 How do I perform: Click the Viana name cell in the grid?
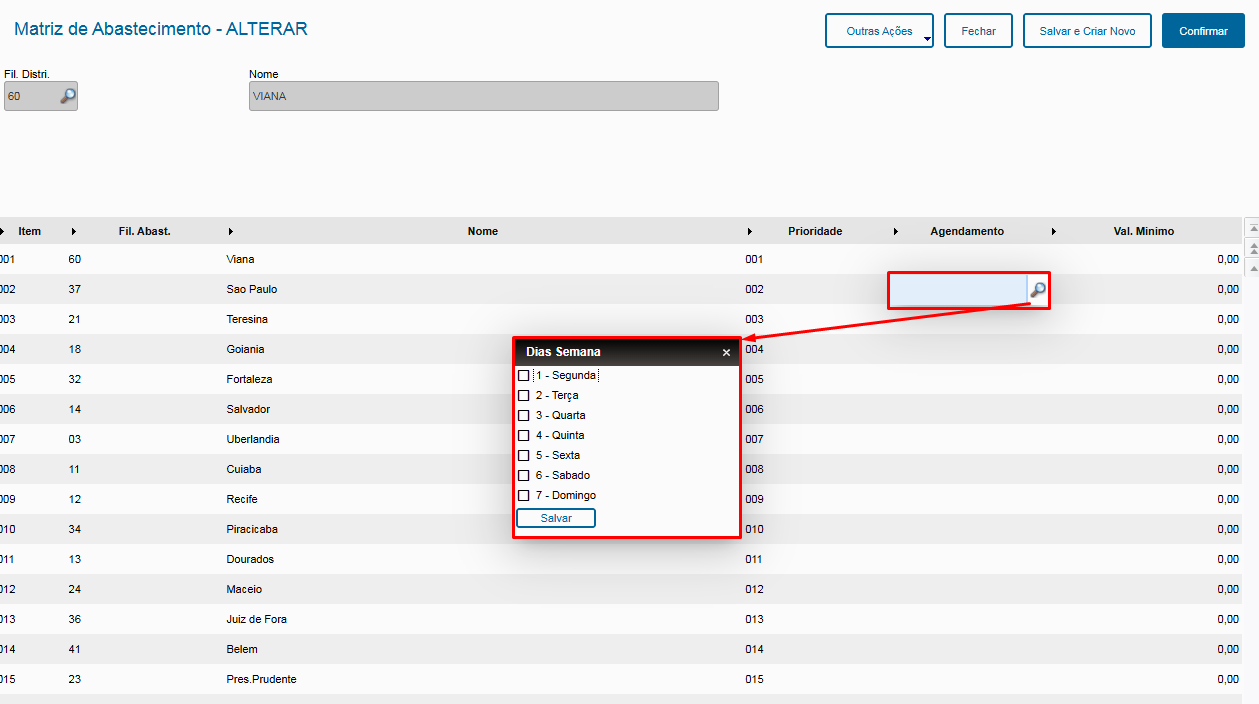pyautogui.click(x=240, y=260)
